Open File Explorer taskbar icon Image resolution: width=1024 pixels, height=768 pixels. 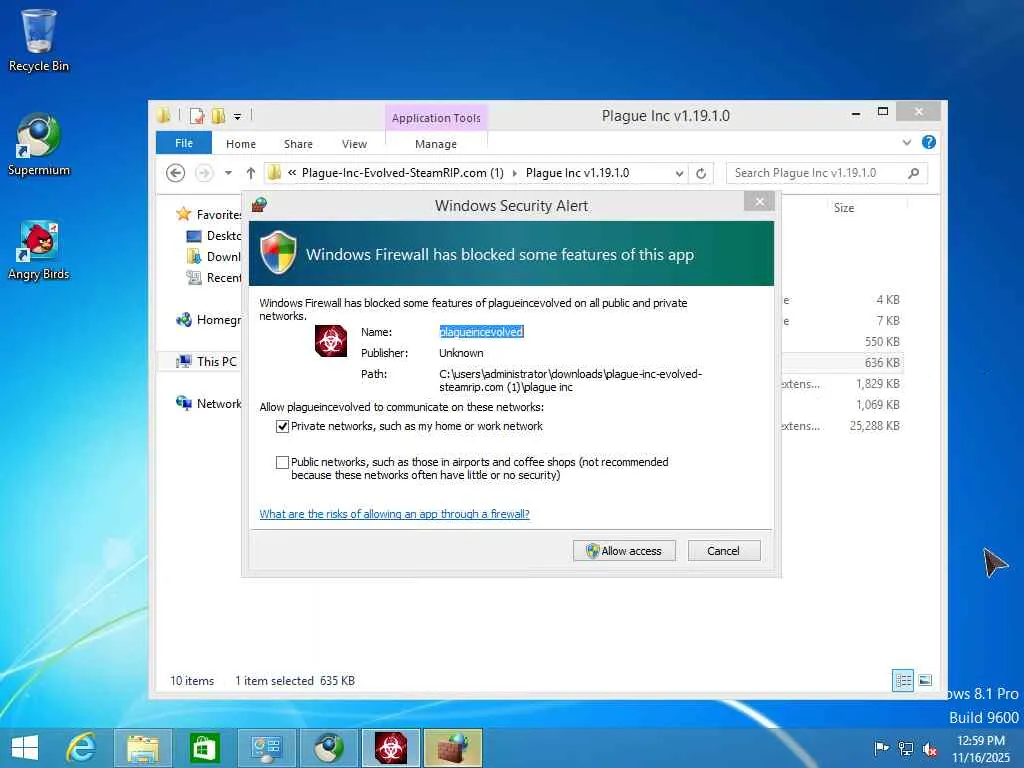tap(143, 748)
